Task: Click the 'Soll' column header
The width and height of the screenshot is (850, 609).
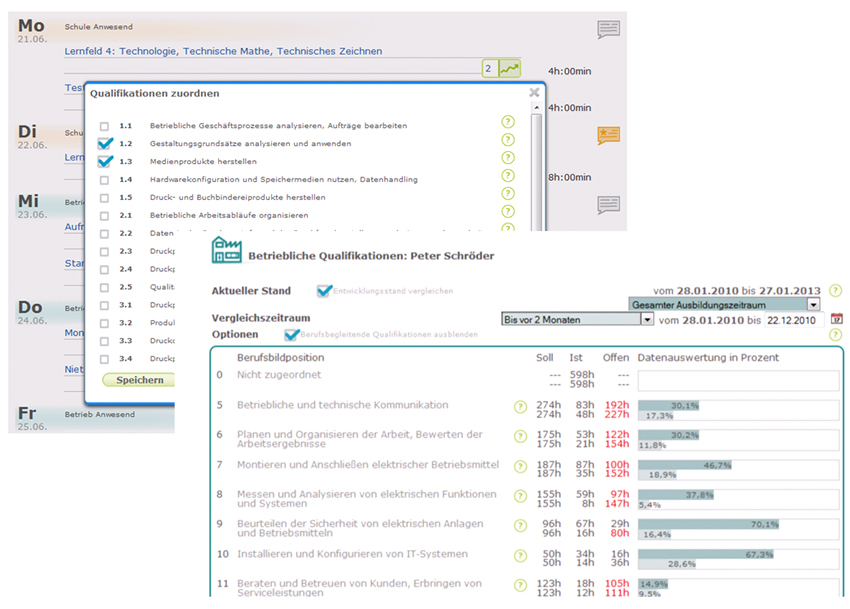Action: click(x=545, y=358)
